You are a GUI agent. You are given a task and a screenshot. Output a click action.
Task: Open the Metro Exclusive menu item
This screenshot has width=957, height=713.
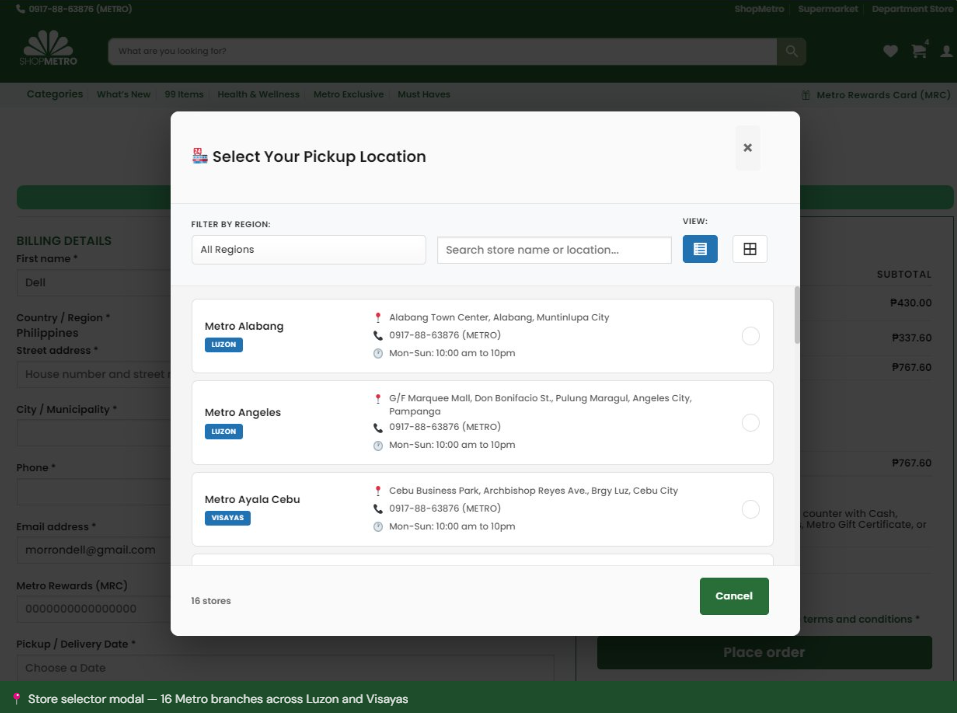click(348, 95)
